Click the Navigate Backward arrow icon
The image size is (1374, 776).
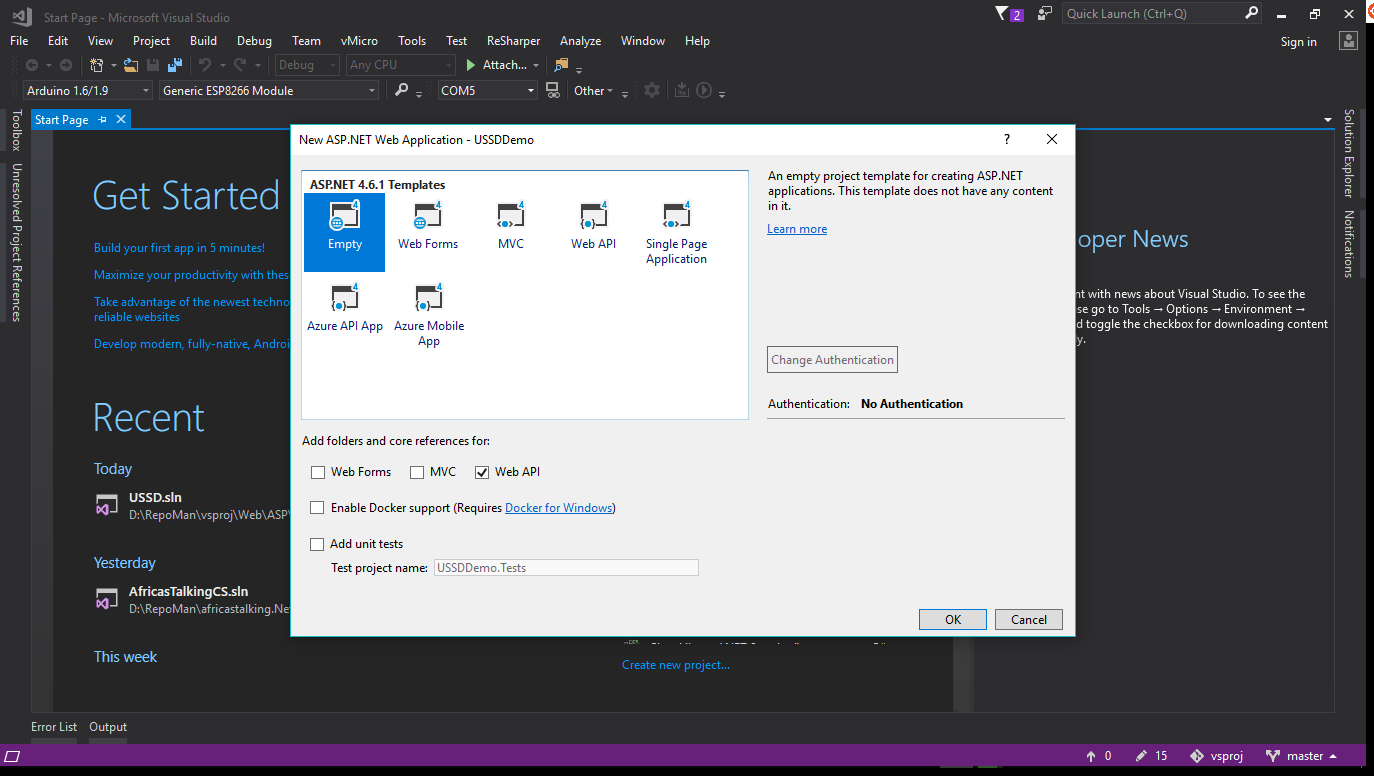click(33, 65)
